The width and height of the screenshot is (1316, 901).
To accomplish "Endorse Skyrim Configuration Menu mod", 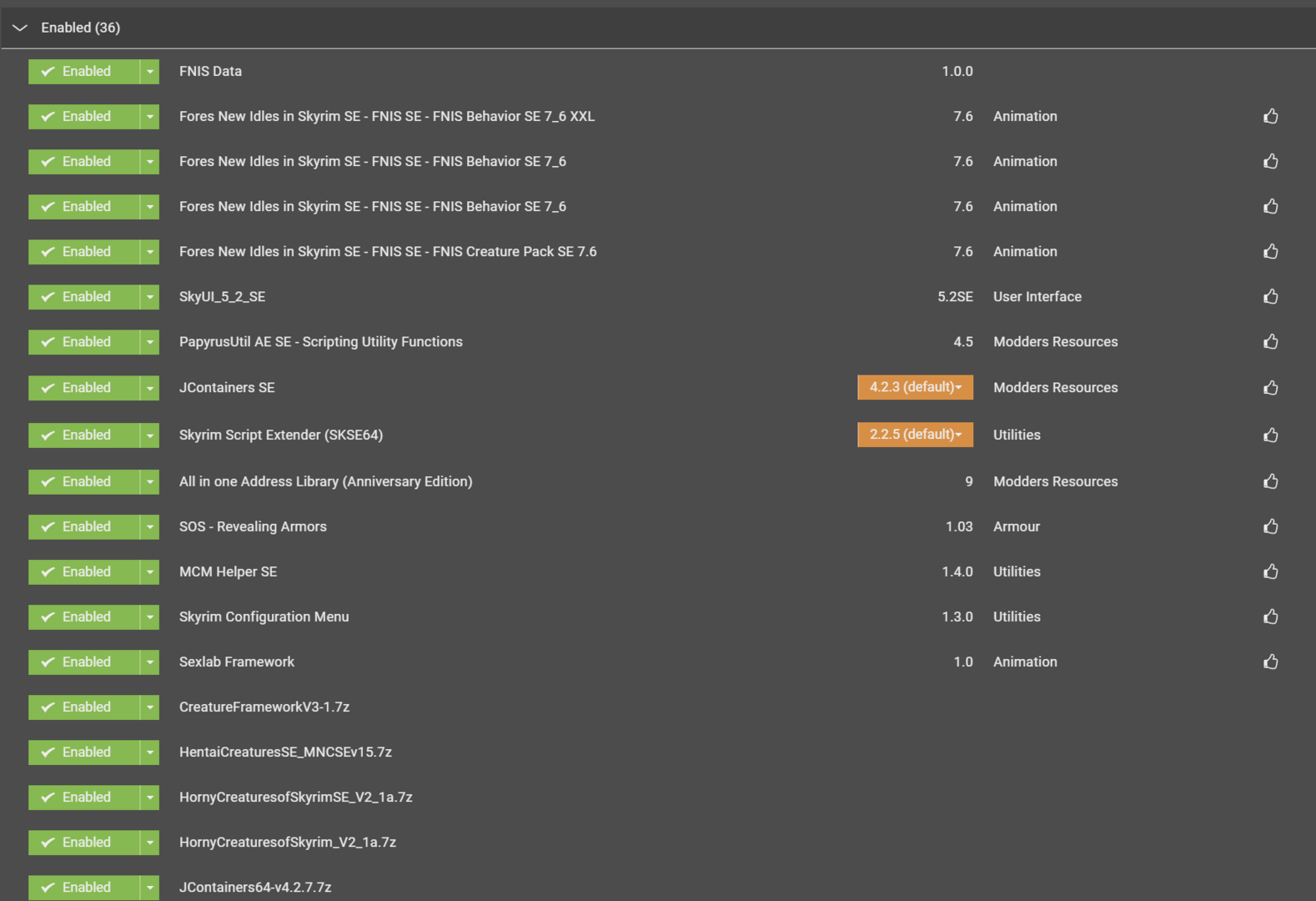I will point(1270,617).
